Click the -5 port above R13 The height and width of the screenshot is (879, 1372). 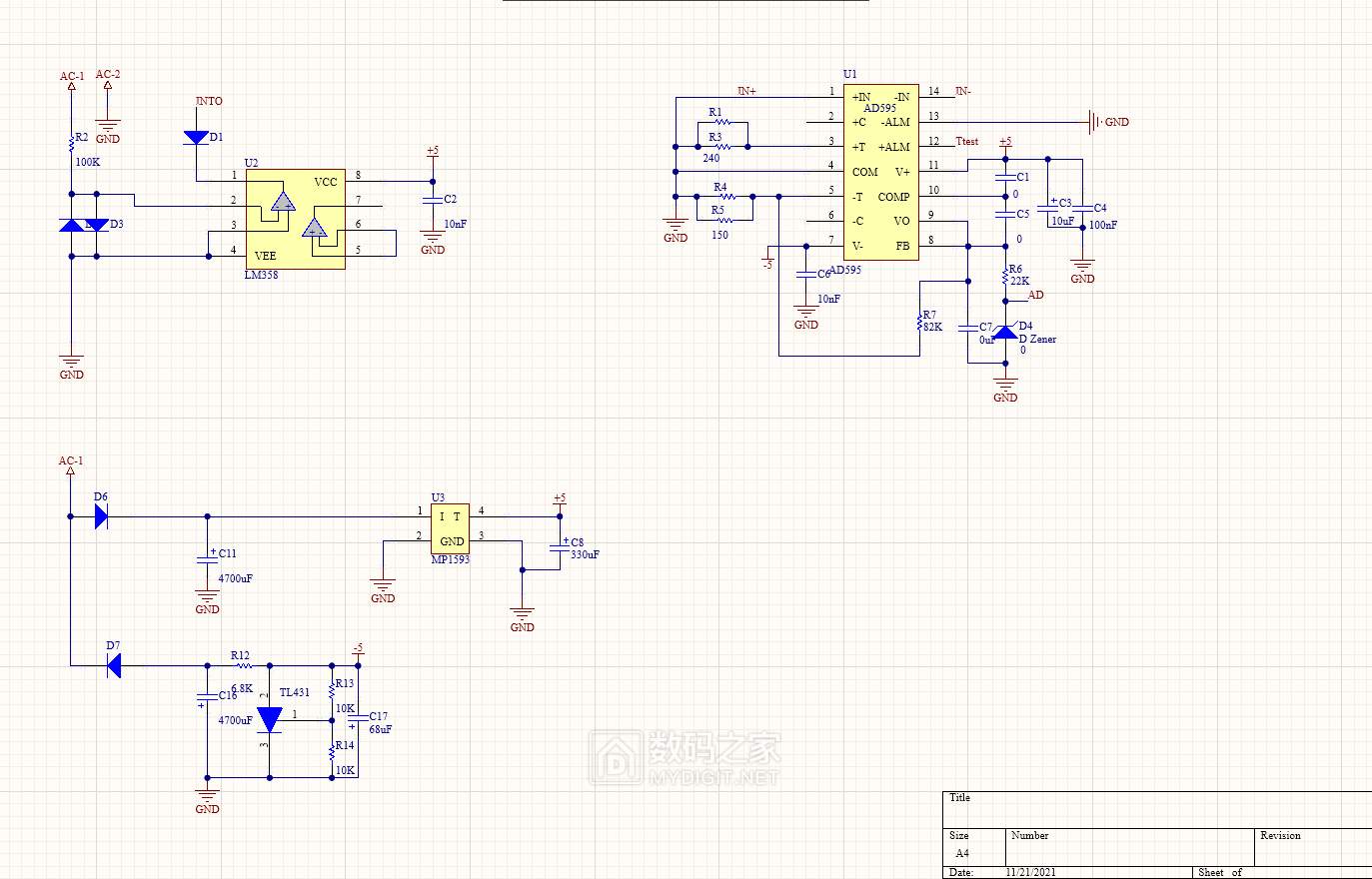click(358, 649)
